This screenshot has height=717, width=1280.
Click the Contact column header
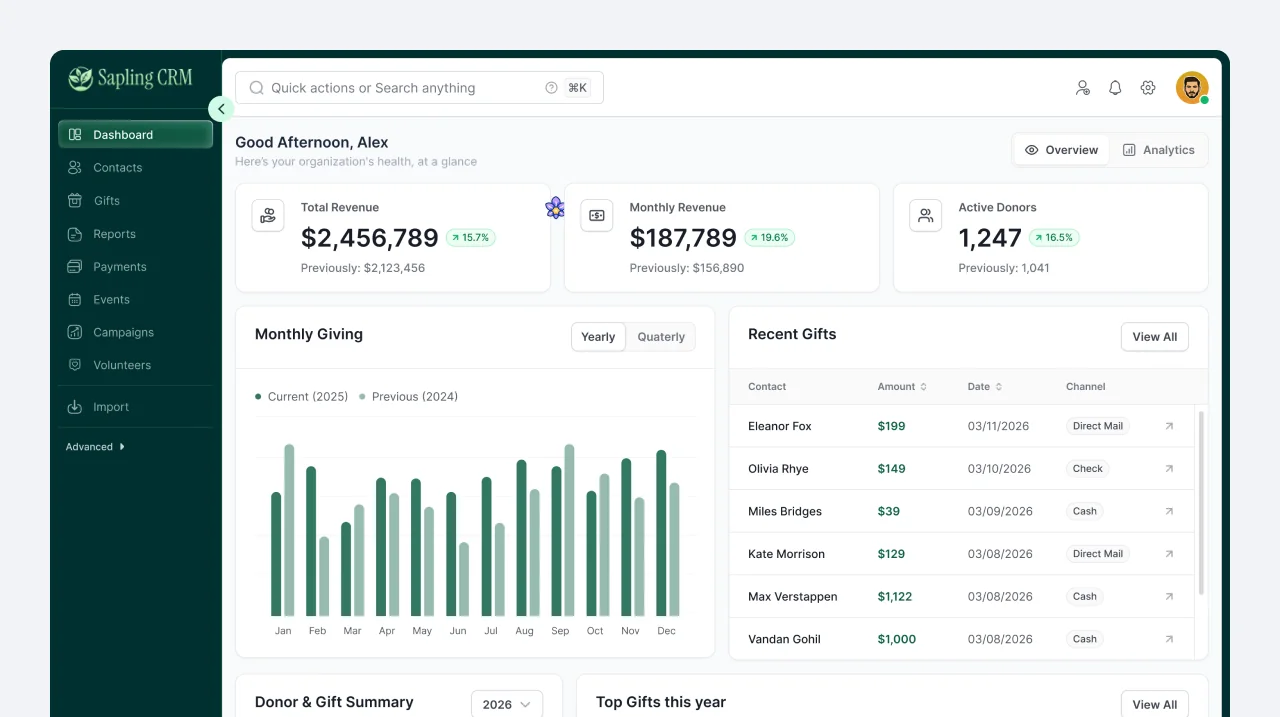click(x=767, y=387)
